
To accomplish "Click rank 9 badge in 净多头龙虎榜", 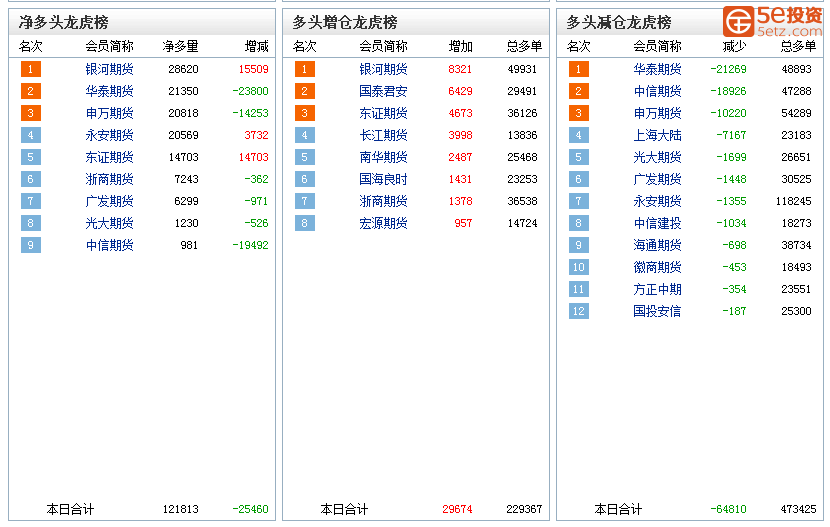I will [31, 246].
